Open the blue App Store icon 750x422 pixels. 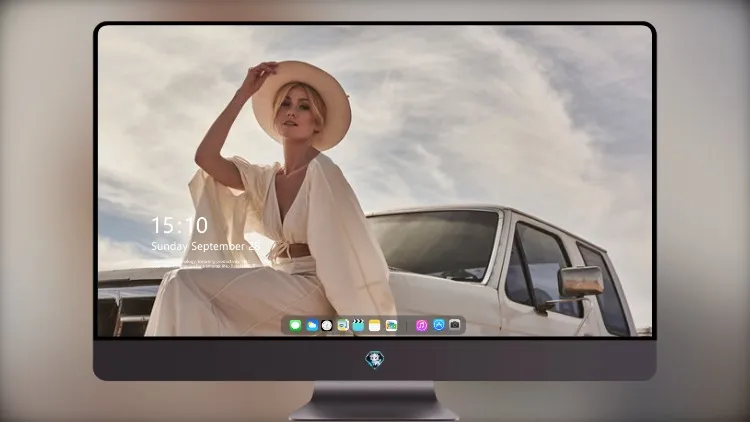pyautogui.click(x=439, y=325)
